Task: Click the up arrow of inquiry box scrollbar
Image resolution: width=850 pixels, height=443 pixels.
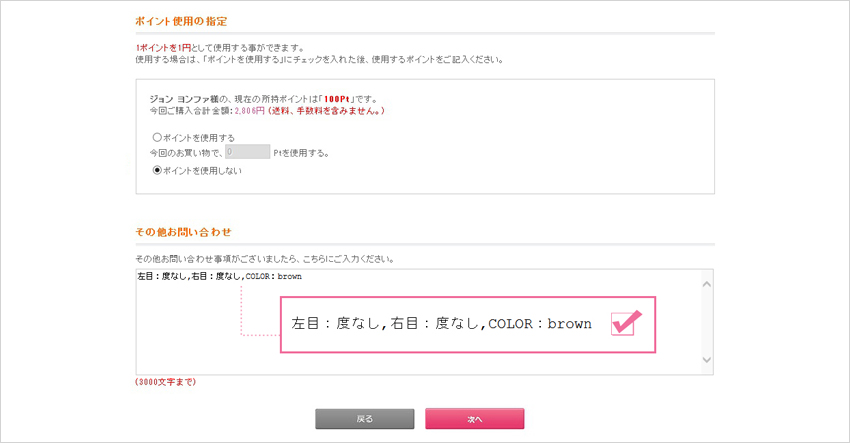Action: tap(707, 284)
